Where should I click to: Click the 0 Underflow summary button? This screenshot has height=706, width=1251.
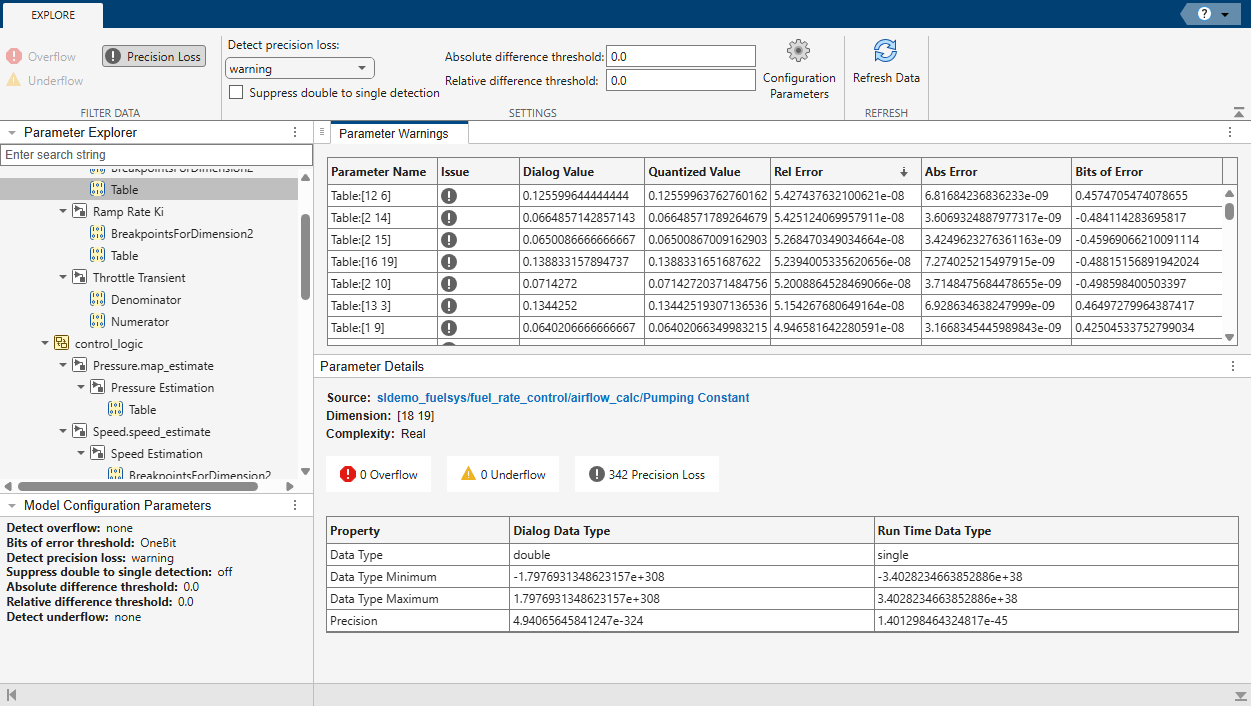[503, 474]
